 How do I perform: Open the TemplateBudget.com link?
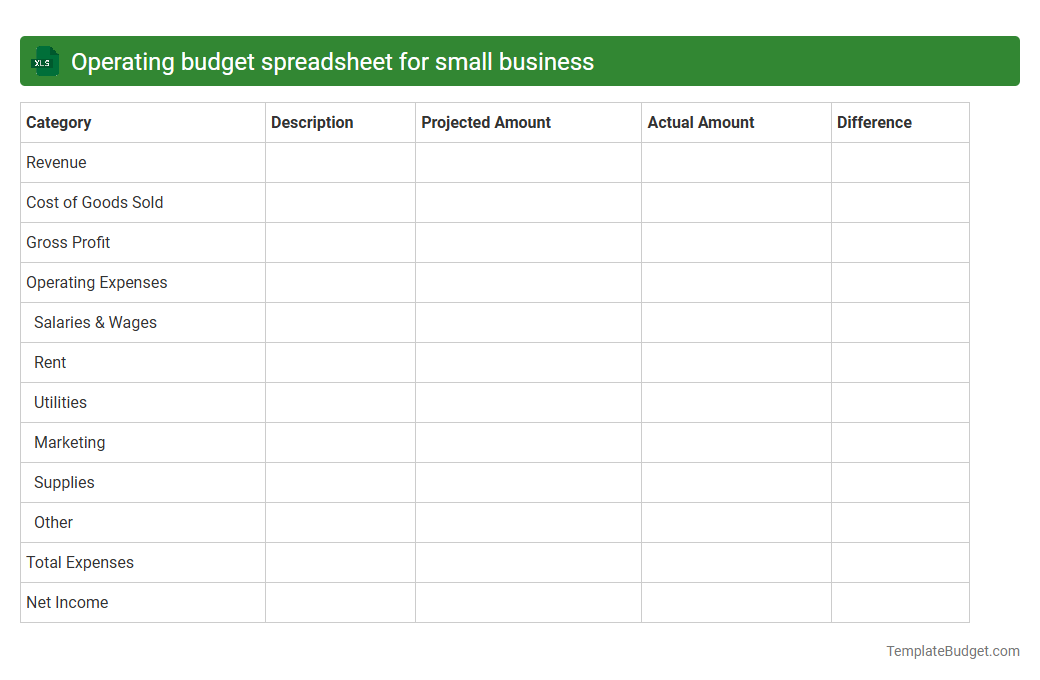click(952, 651)
